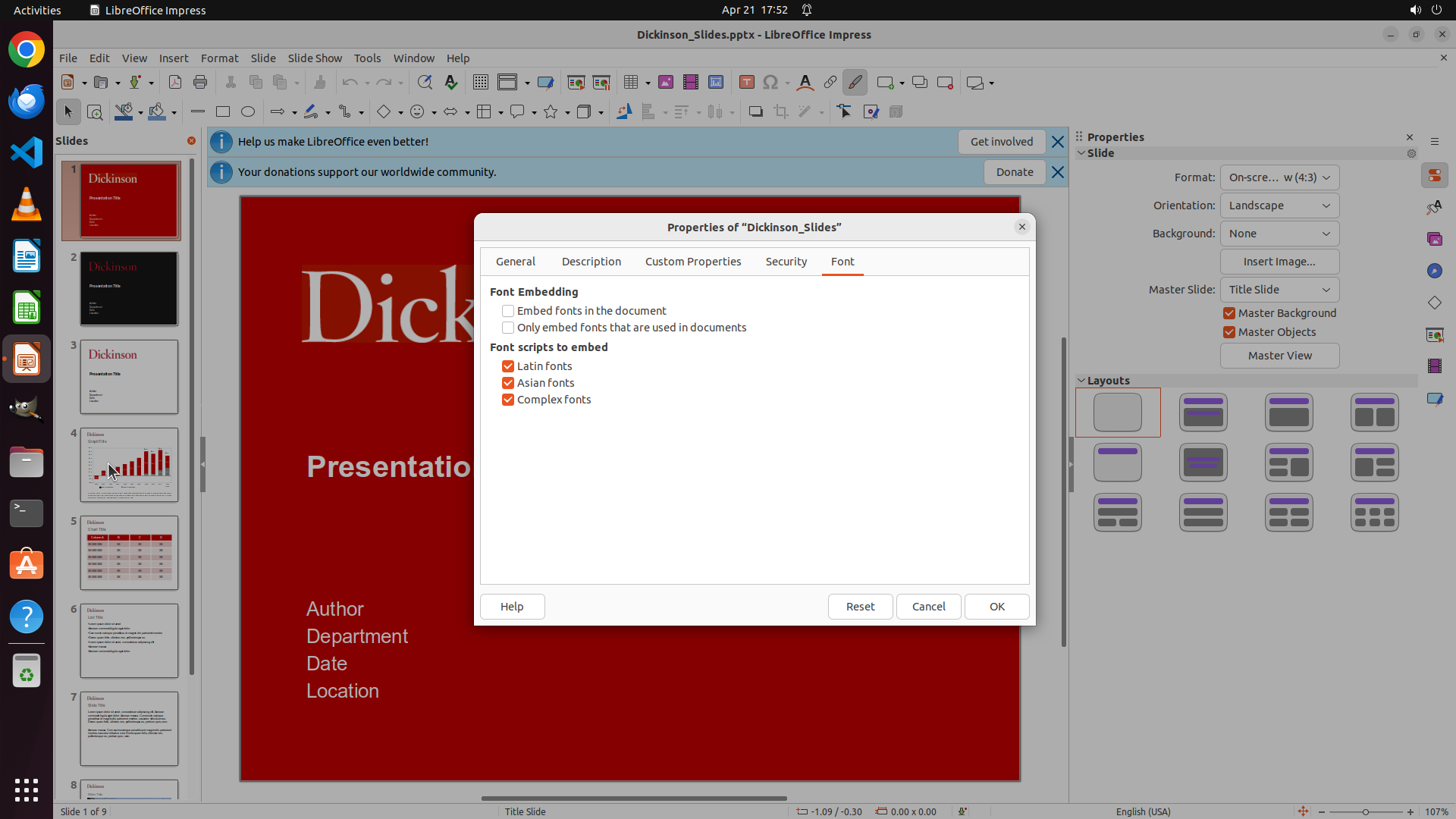
Task: Open the Orientation Landscape dropdown
Action: coord(1279,206)
